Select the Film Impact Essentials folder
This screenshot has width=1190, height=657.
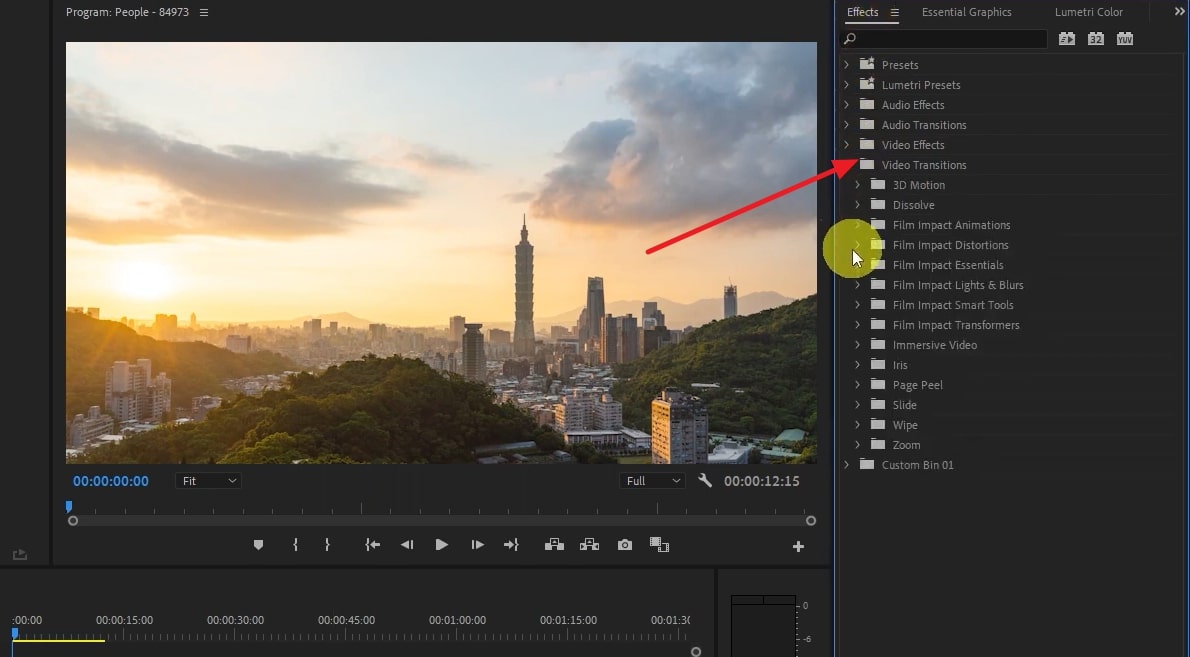pos(947,265)
